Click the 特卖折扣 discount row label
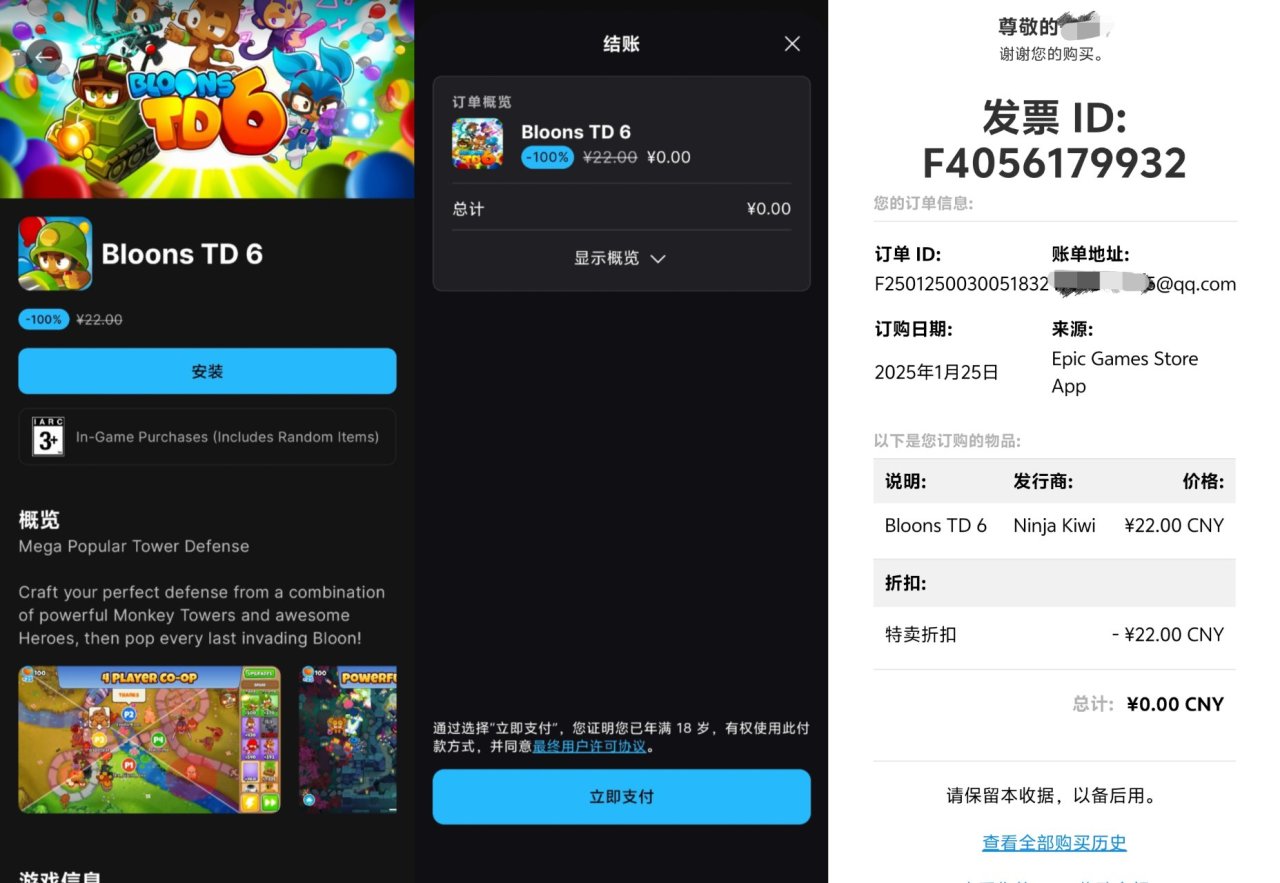Screen dimensions: 1280x883 click(x=920, y=635)
